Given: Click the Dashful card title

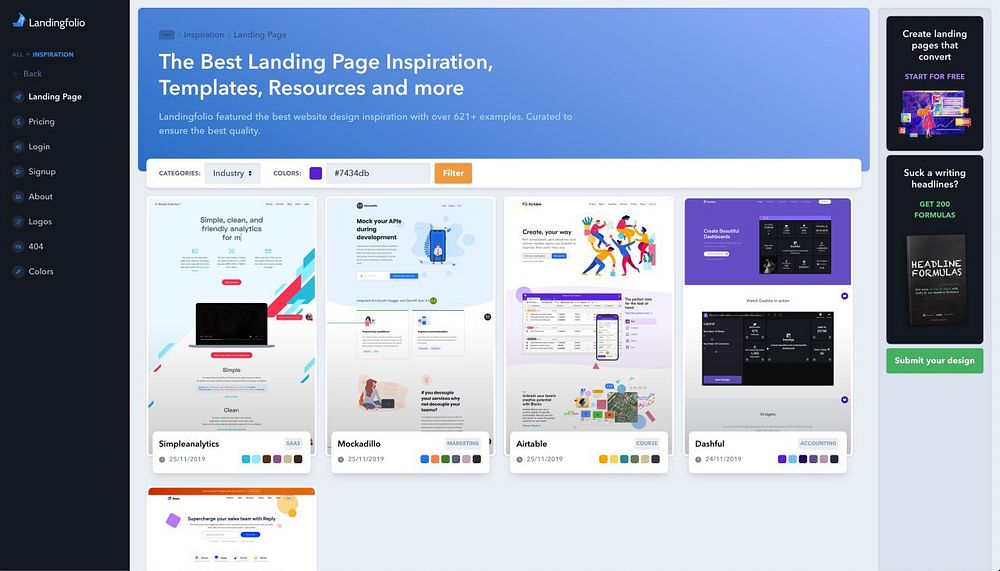Looking at the screenshot, I should point(710,443).
